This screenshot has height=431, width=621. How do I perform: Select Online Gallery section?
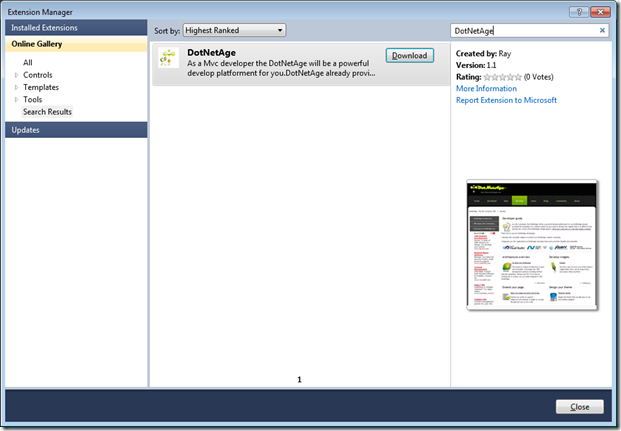(x=76, y=44)
